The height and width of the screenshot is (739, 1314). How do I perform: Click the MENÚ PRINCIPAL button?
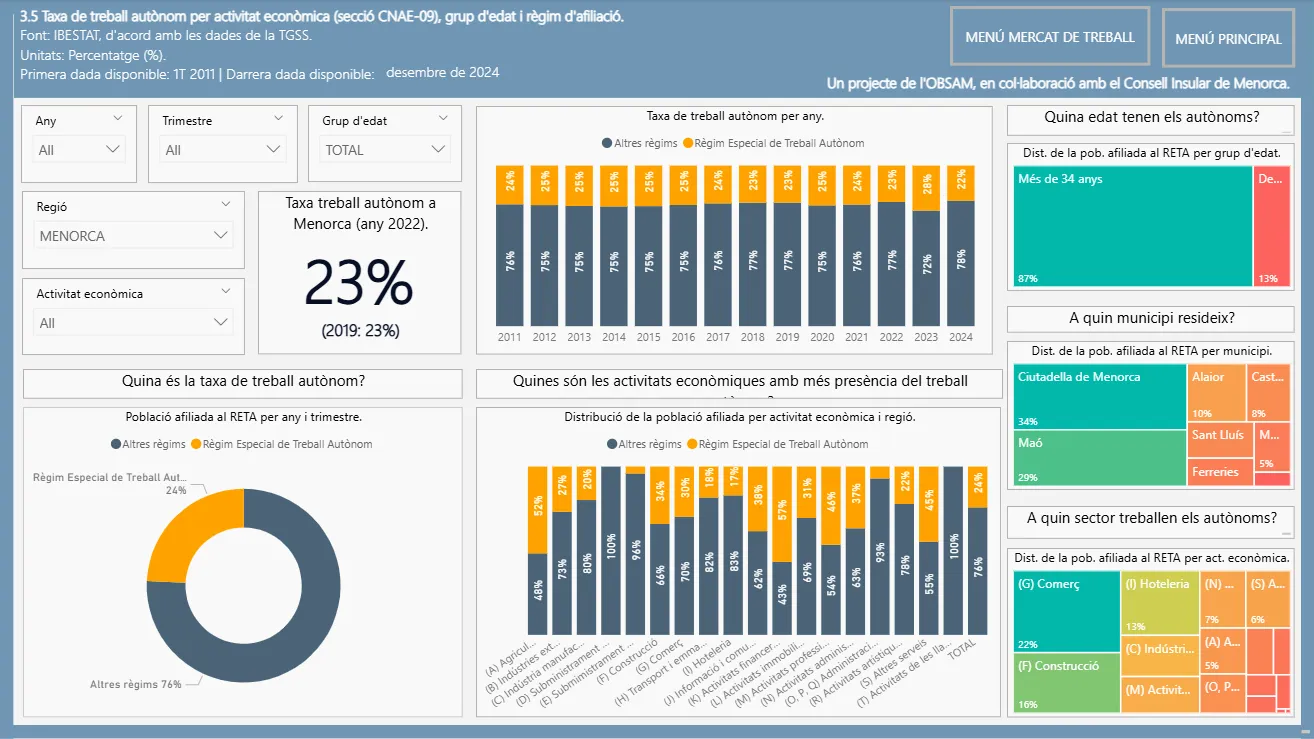coord(1228,39)
